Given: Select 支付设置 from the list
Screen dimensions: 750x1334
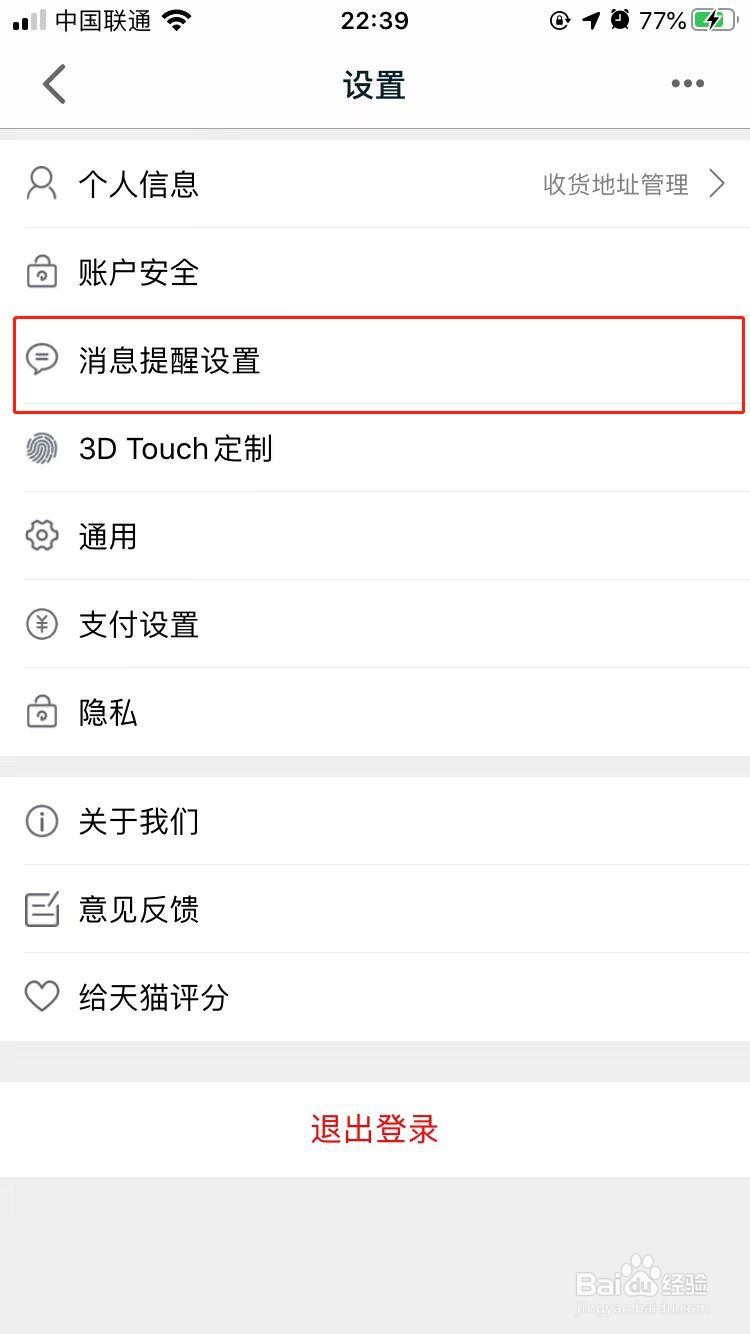Looking at the screenshot, I should pos(375,624).
